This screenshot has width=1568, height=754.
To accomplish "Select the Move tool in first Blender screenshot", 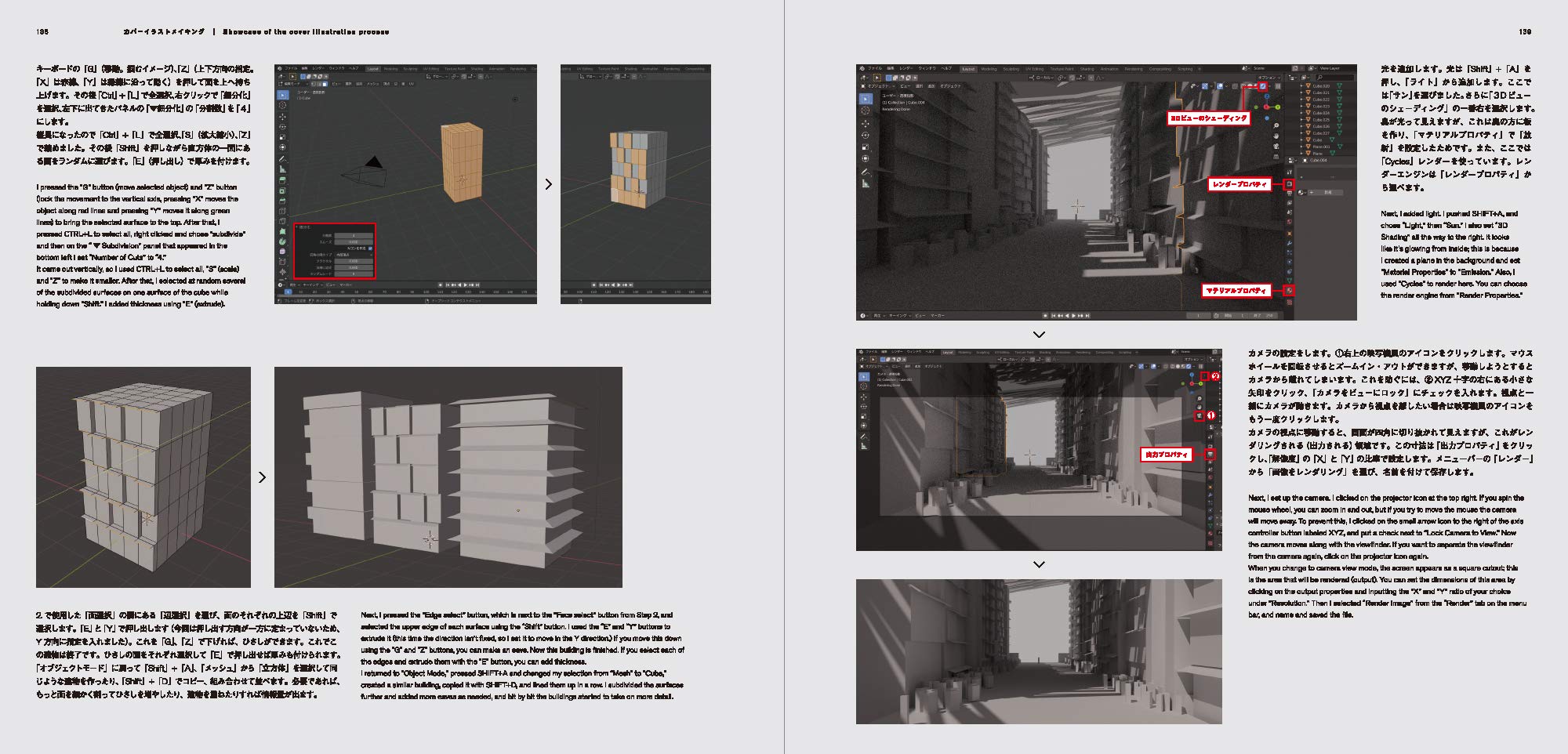I will coord(282,116).
